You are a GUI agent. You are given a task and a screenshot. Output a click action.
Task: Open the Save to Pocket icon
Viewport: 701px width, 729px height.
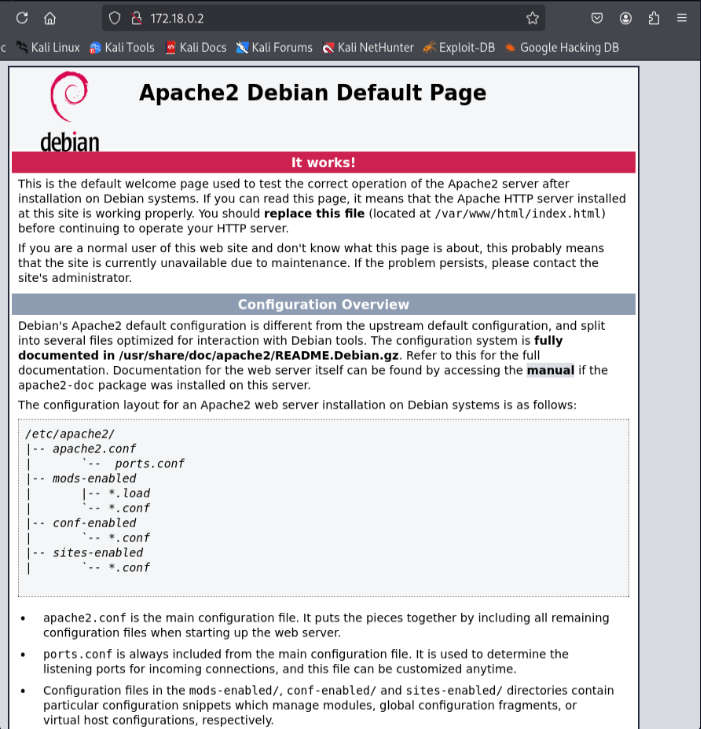click(x=597, y=18)
